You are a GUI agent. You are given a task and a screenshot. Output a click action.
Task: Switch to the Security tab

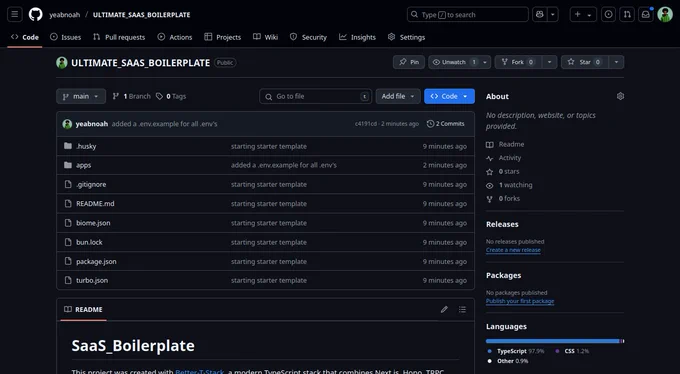308,37
